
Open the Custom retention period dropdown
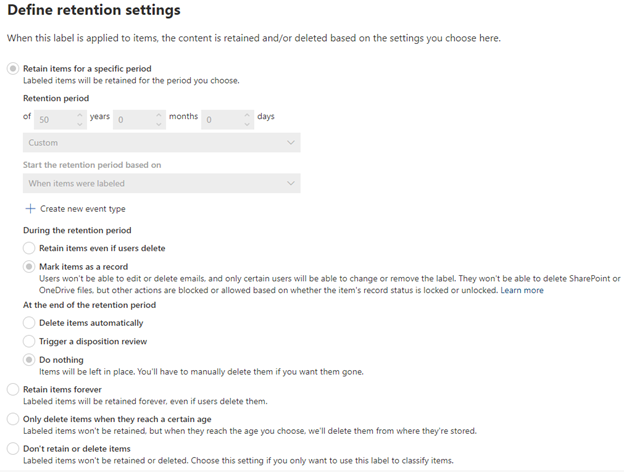coord(161,143)
